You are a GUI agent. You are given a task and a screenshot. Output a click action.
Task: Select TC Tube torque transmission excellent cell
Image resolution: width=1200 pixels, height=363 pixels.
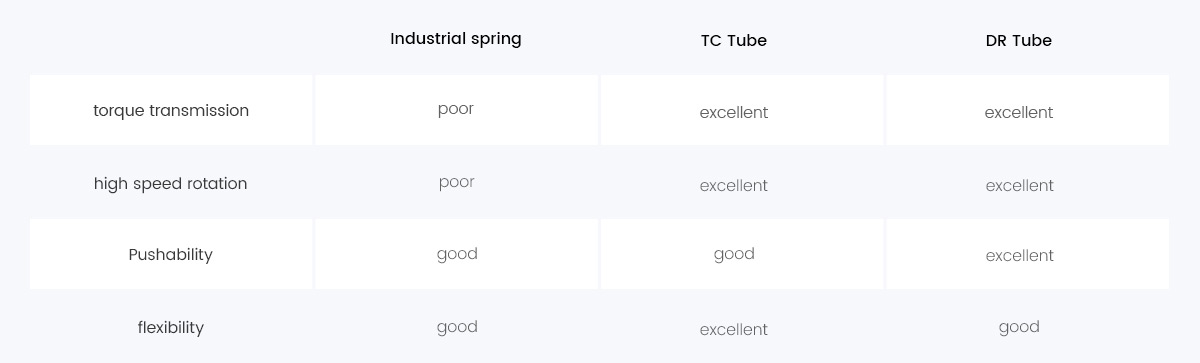pos(741,110)
